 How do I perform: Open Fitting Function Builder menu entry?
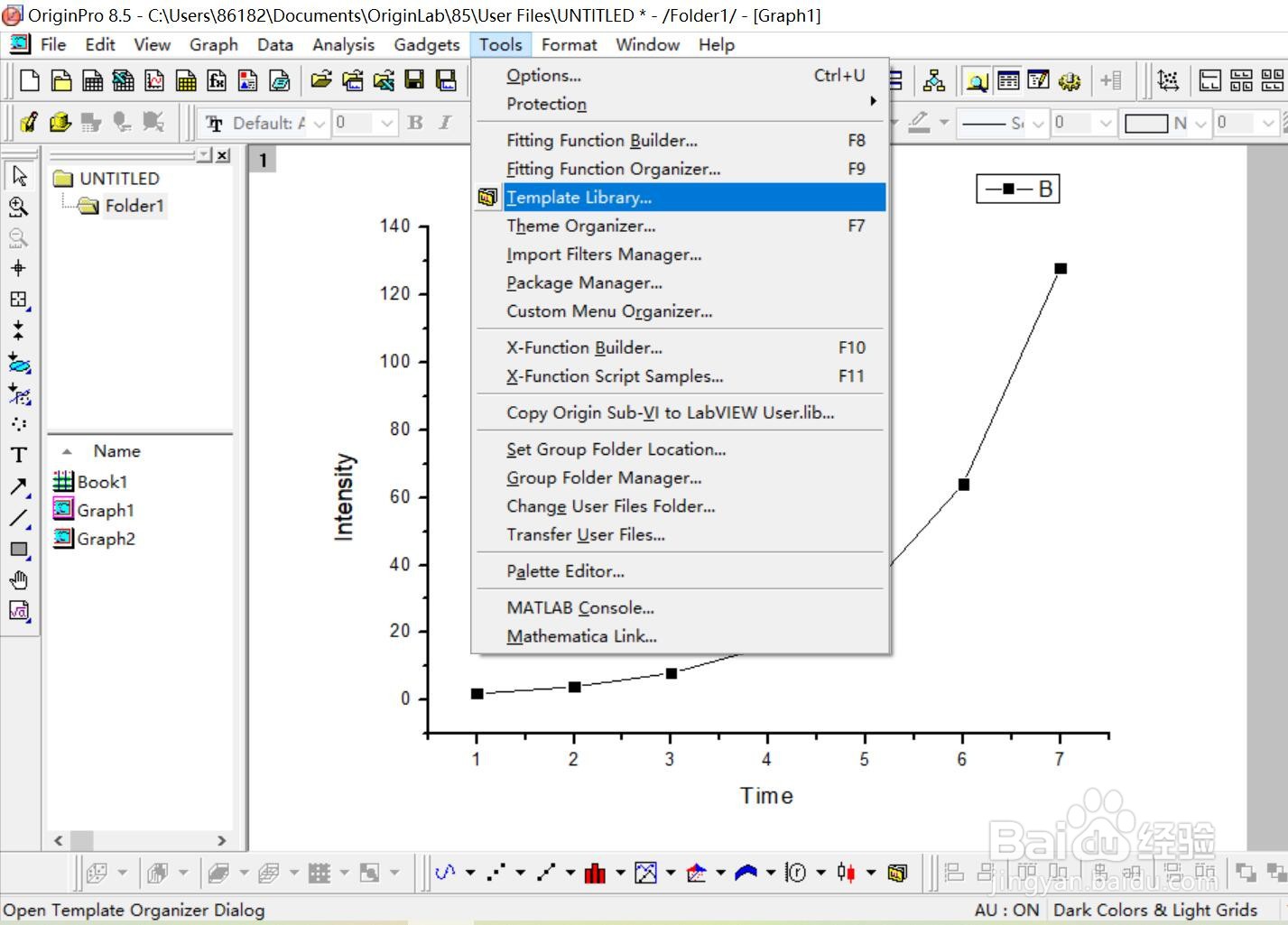(681, 141)
